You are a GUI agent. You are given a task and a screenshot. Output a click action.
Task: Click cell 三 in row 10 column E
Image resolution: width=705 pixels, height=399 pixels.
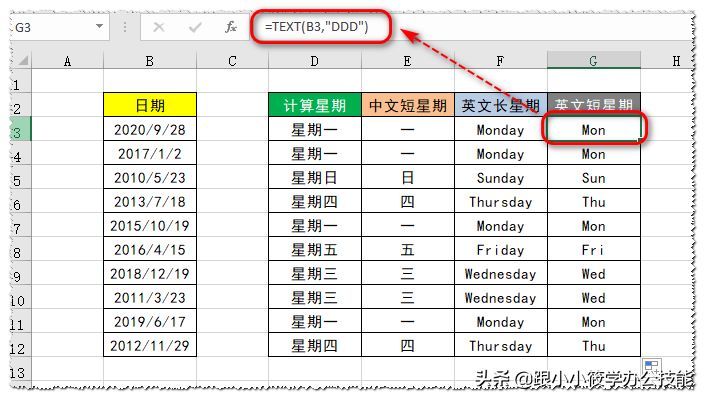click(407, 297)
